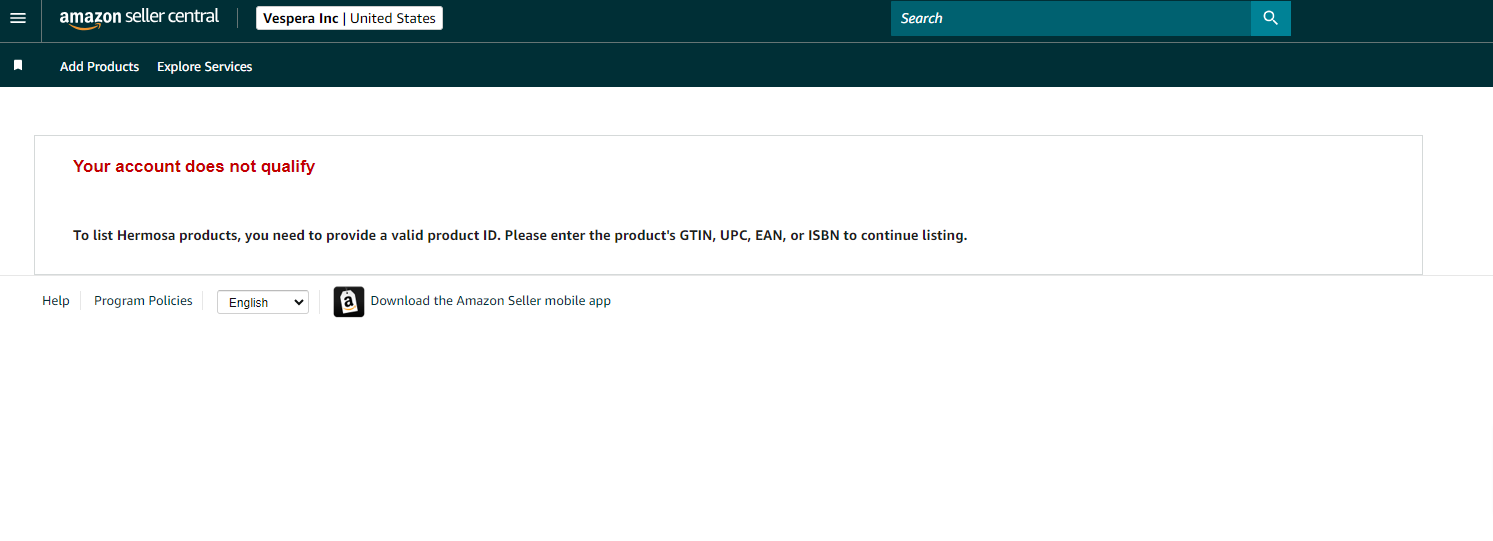This screenshot has height=541, width=1493.
Task: Click the bookmark icon in the navigation bar
Action: click(18, 66)
